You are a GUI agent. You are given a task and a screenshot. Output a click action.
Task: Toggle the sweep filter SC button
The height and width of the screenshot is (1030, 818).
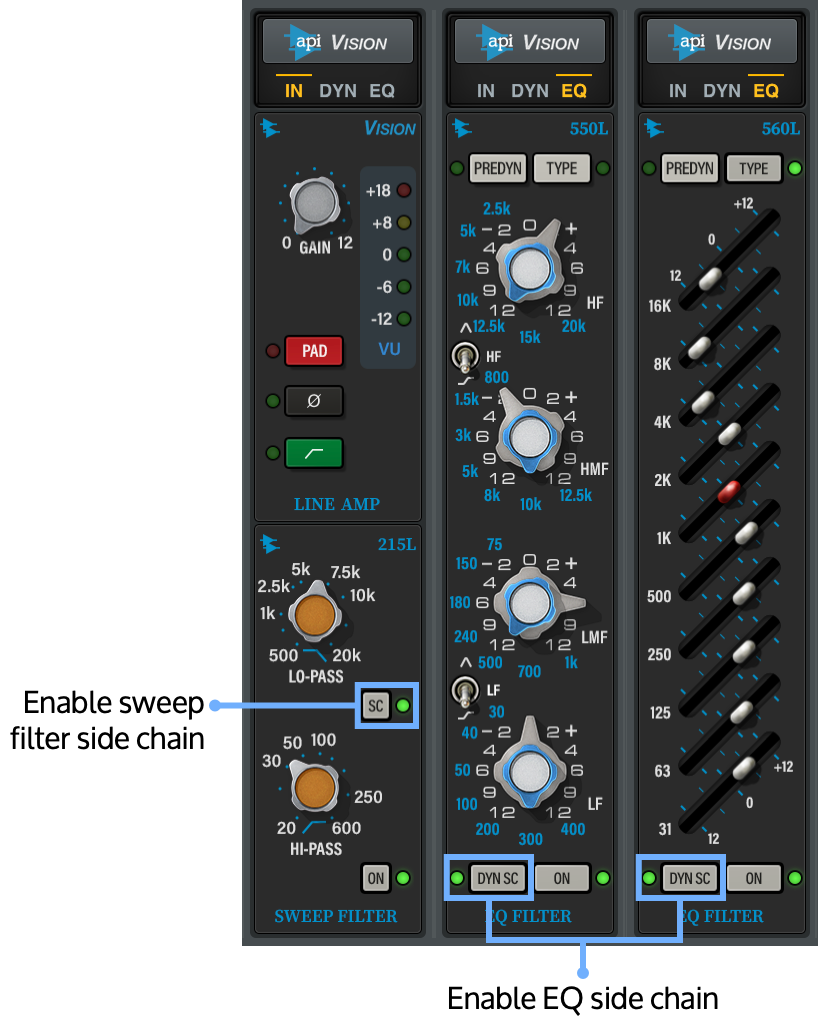click(375, 706)
